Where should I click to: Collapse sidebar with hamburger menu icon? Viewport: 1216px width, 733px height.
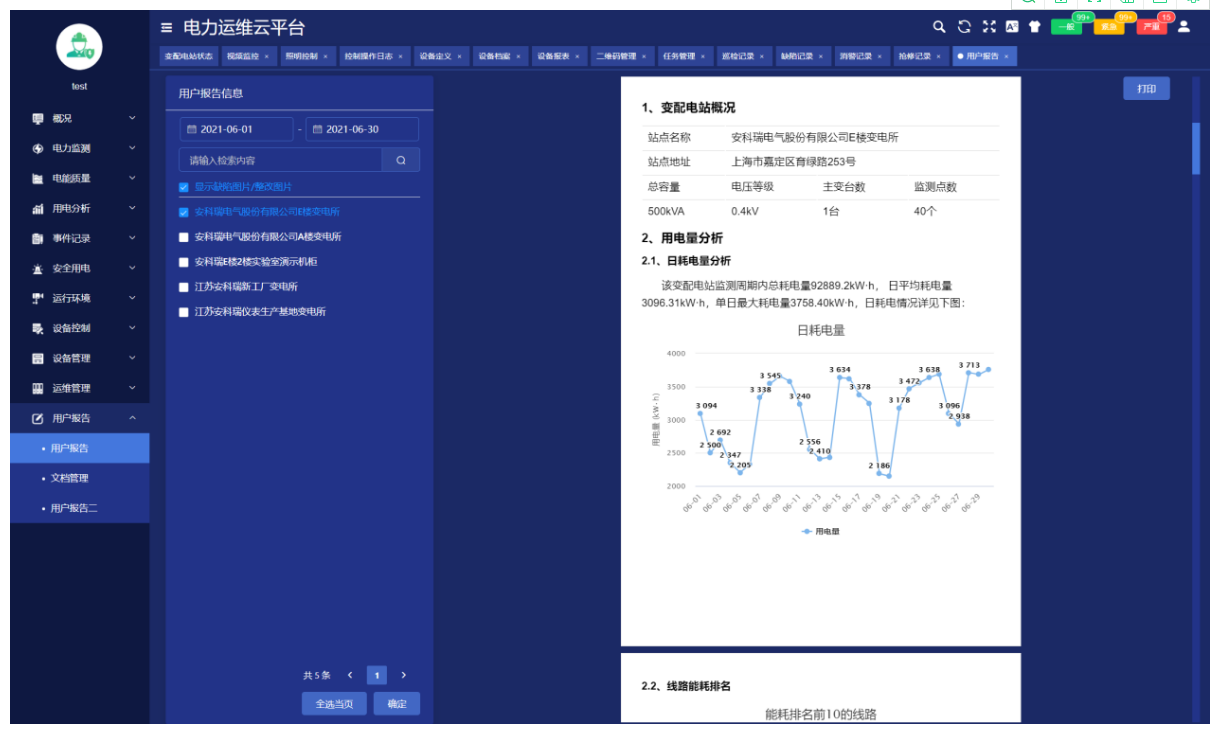[167, 27]
